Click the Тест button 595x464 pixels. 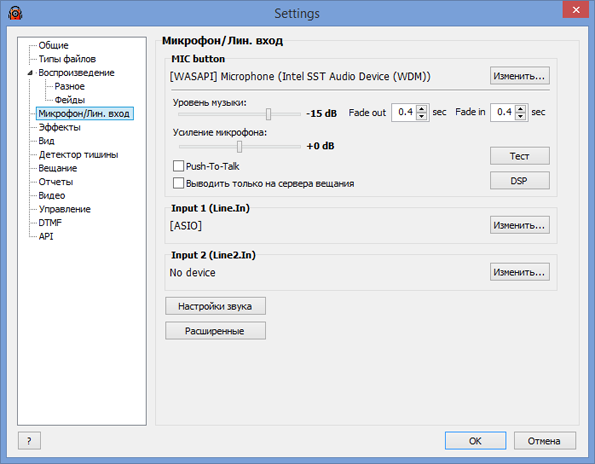519,156
